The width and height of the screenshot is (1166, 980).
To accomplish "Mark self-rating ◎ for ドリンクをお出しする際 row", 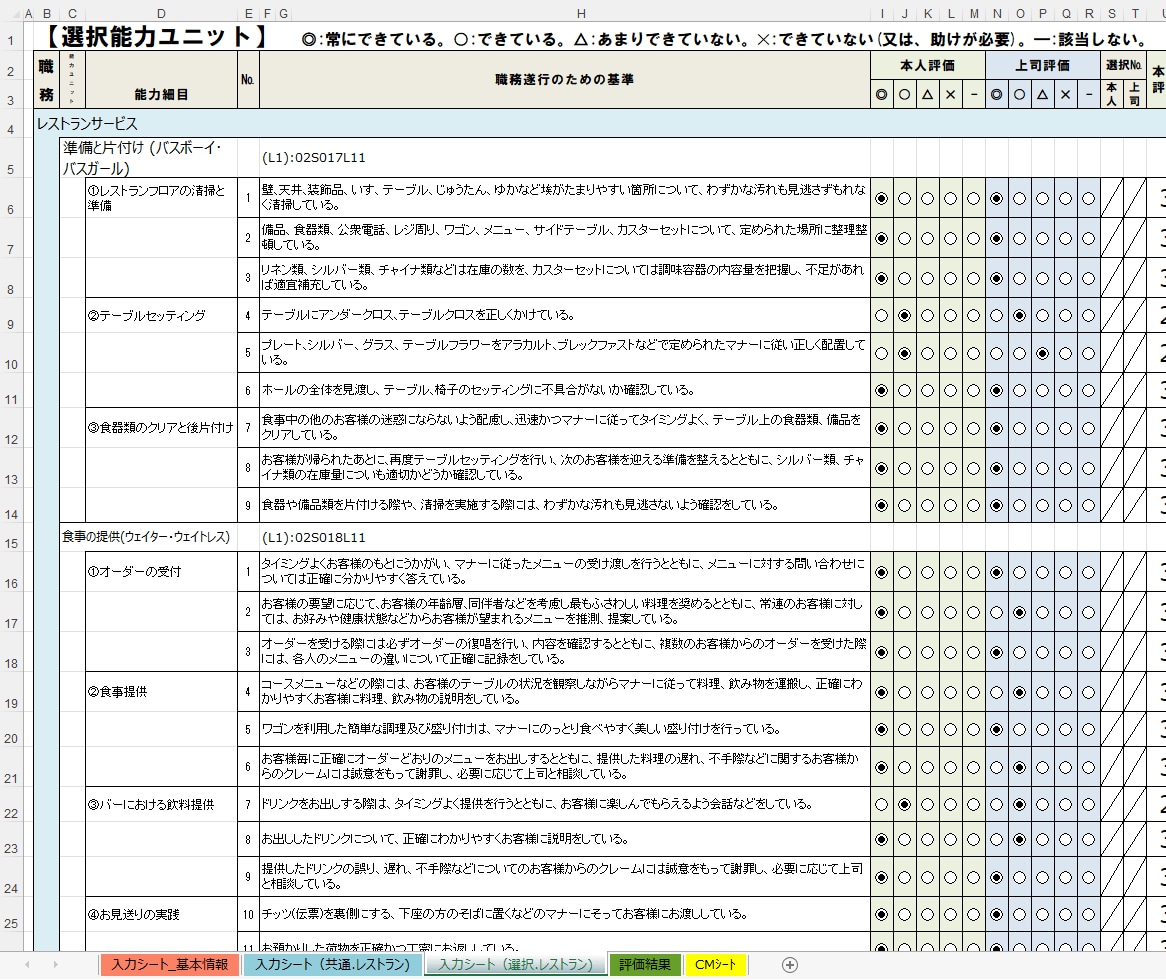I will pyautogui.click(x=881, y=805).
